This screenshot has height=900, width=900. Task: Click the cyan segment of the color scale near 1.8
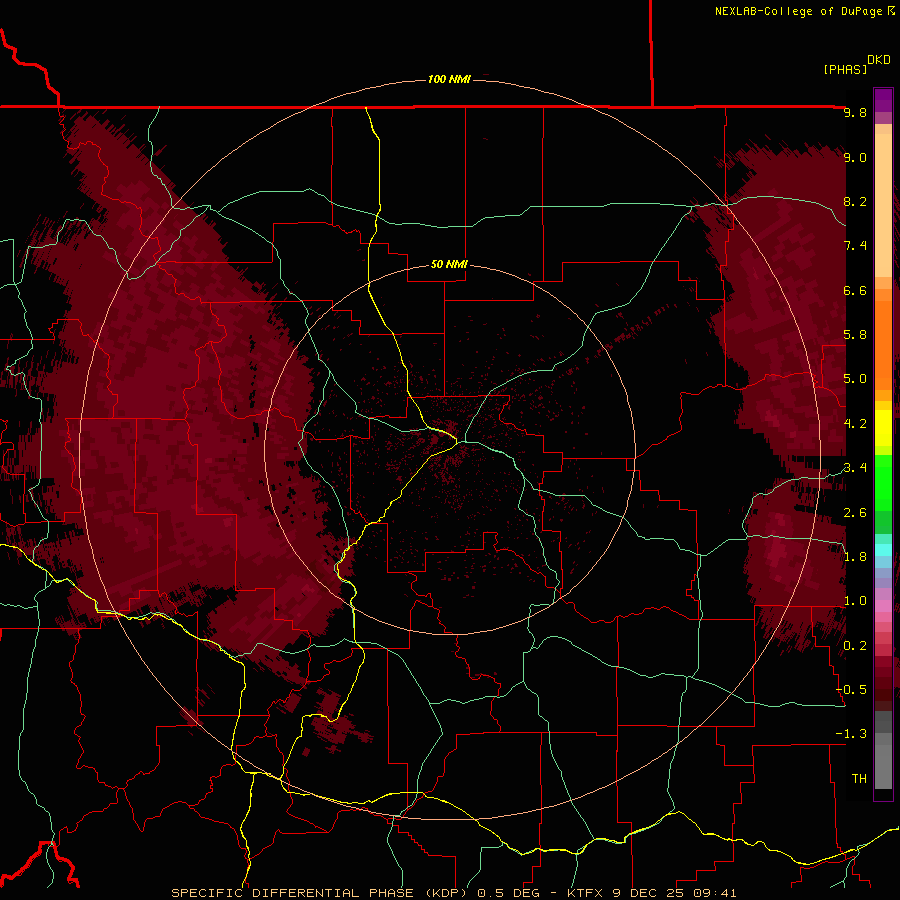(883, 550)
